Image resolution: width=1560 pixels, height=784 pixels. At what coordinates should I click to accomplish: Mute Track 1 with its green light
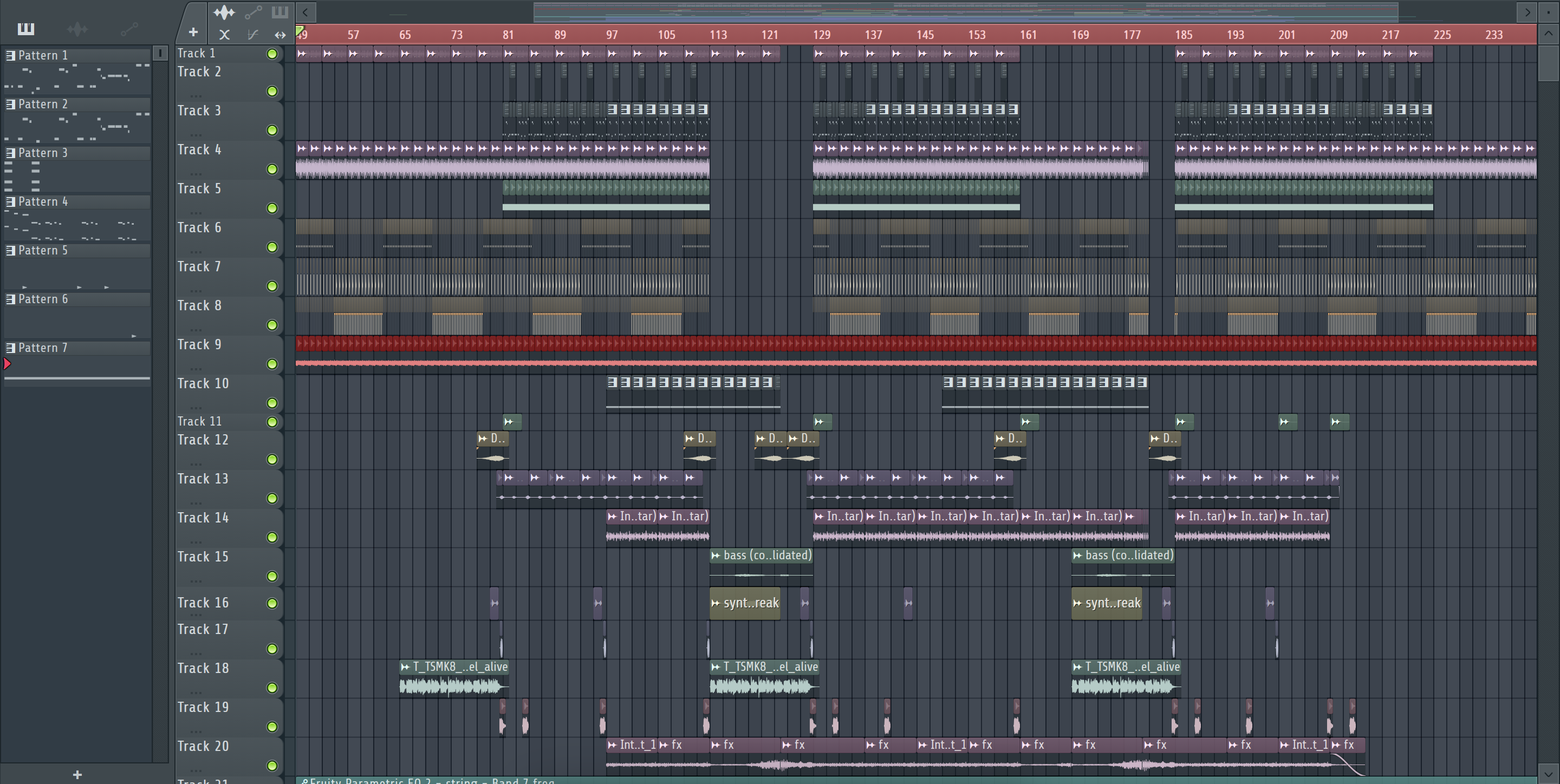[x=272, y=54]
